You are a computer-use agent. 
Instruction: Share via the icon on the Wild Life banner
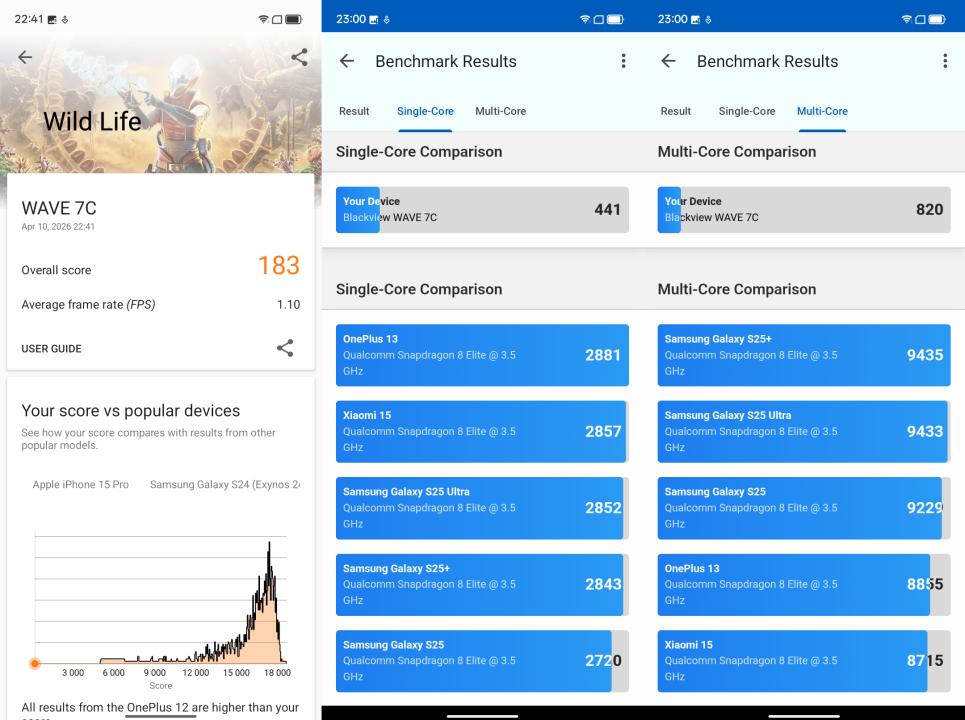pos(299,57)
